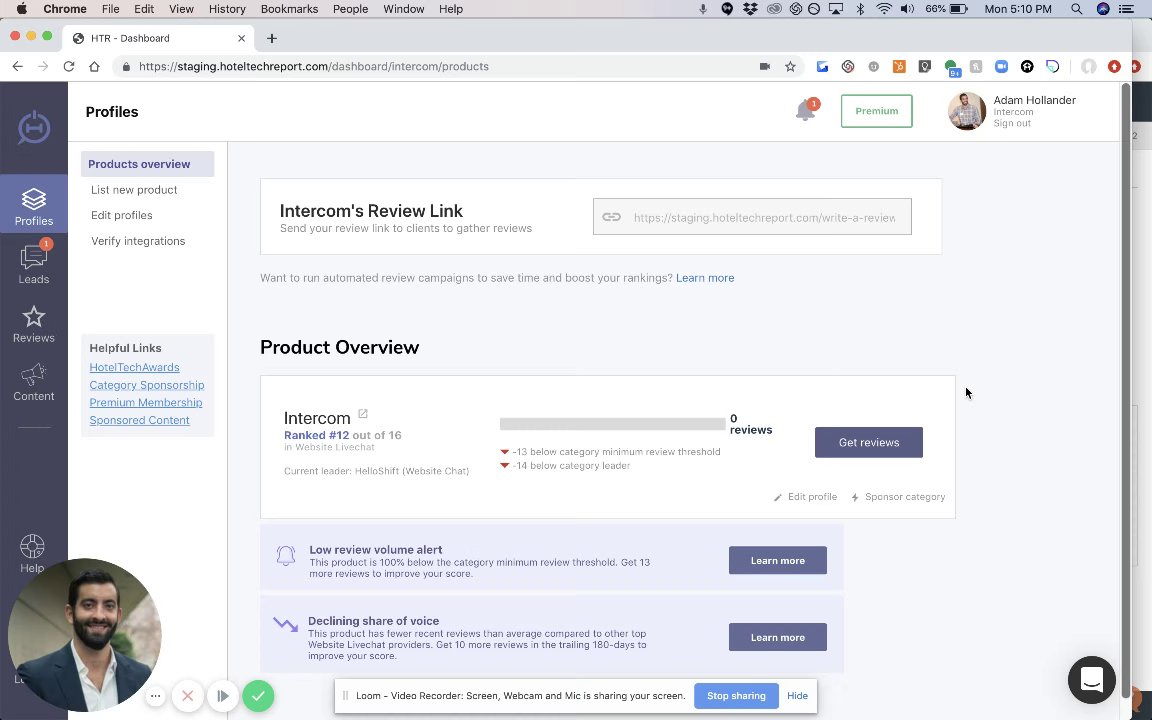
Task: Click Edit profile link on Intercom card
Action: click(x=805, y=497)
